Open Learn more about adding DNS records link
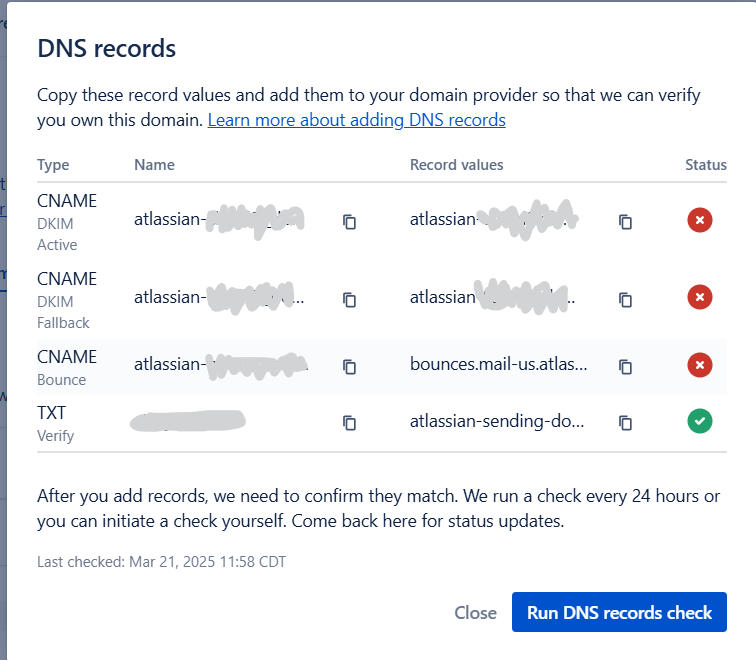Viewport: 756px width, 660px height. (356, 120)
